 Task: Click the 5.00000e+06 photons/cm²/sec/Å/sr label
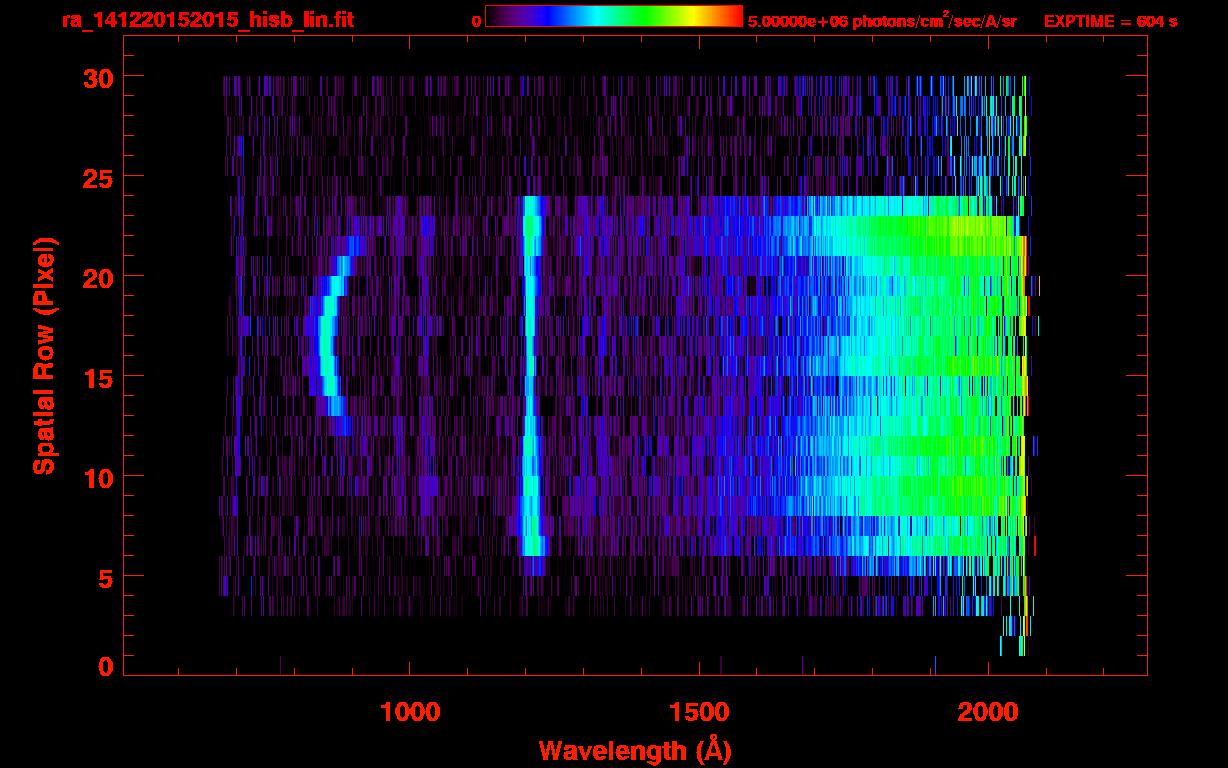(x=882, y=20)
